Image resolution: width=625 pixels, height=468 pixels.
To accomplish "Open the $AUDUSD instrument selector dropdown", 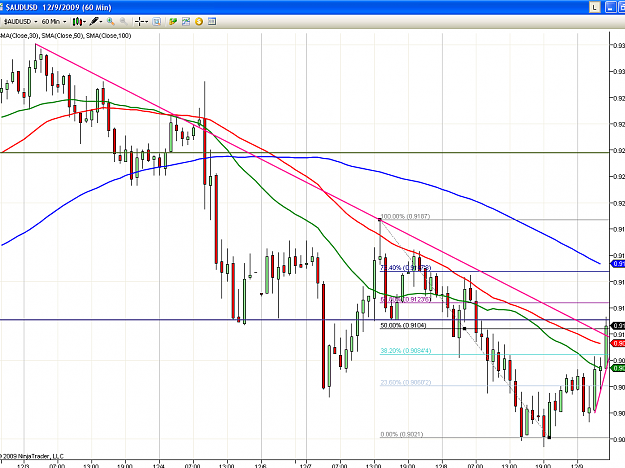I will click(x=20, y=22).
